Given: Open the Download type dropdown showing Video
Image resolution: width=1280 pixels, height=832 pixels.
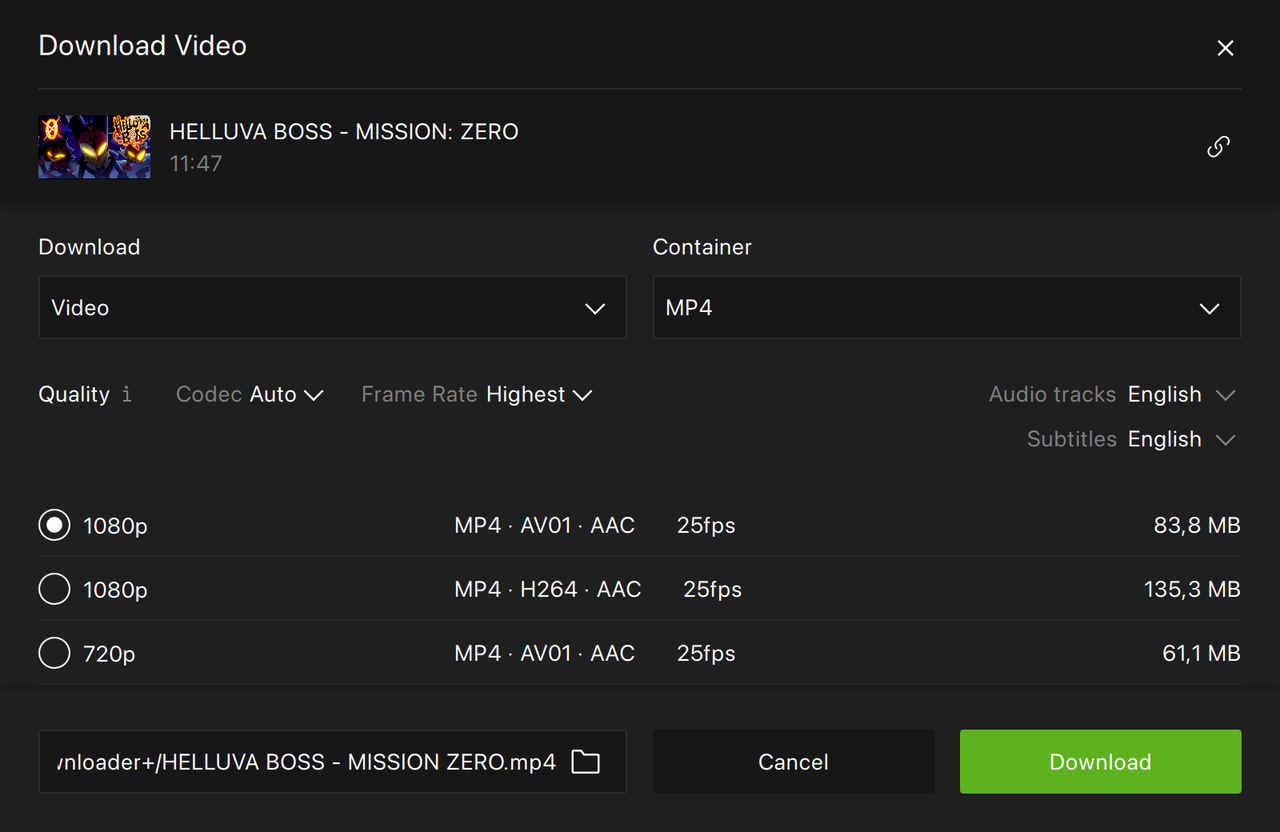Looking at the screenshot, I should pos(332,308).
